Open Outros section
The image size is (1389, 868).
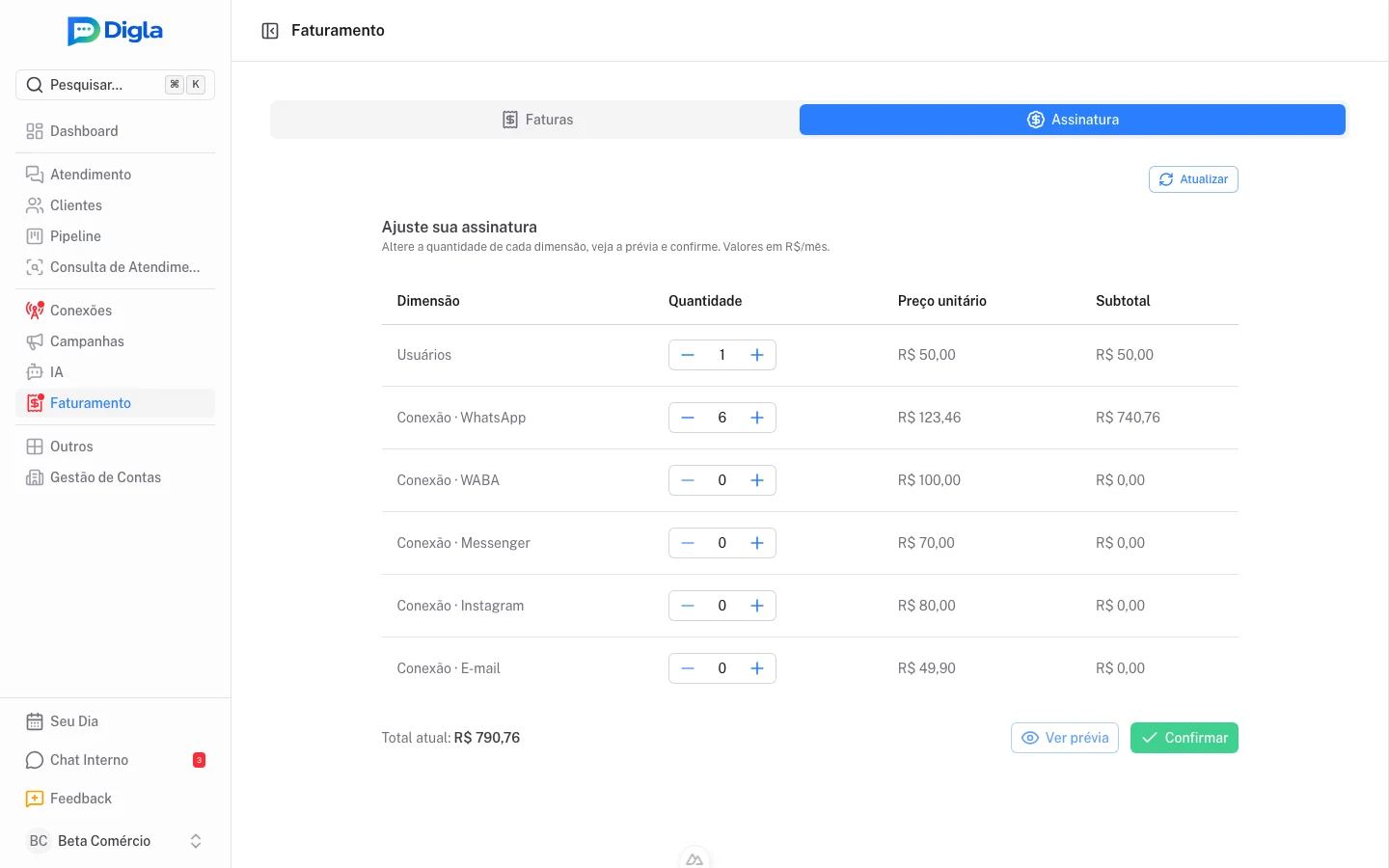pyautogui.click(x=115, y=447)
